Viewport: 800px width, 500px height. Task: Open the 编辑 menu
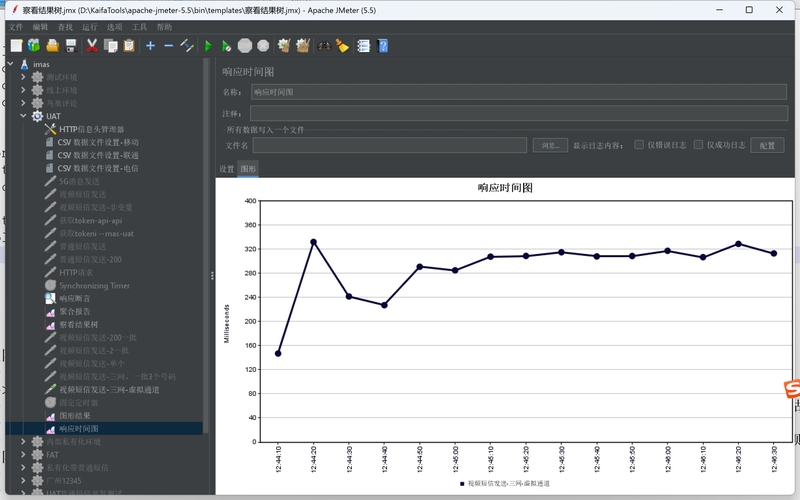pos(40,27)
